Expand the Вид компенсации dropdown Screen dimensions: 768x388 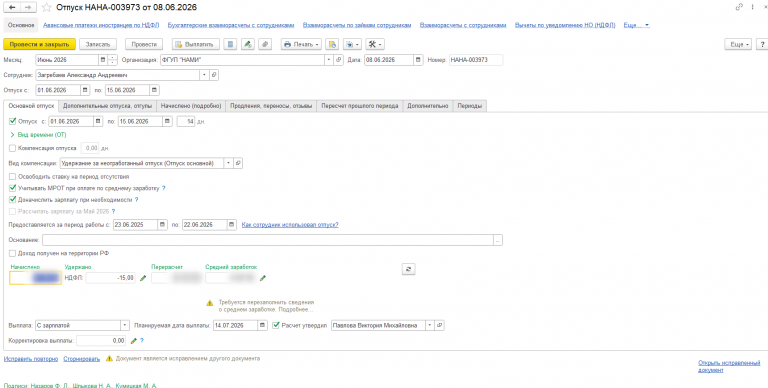(229, 163)
